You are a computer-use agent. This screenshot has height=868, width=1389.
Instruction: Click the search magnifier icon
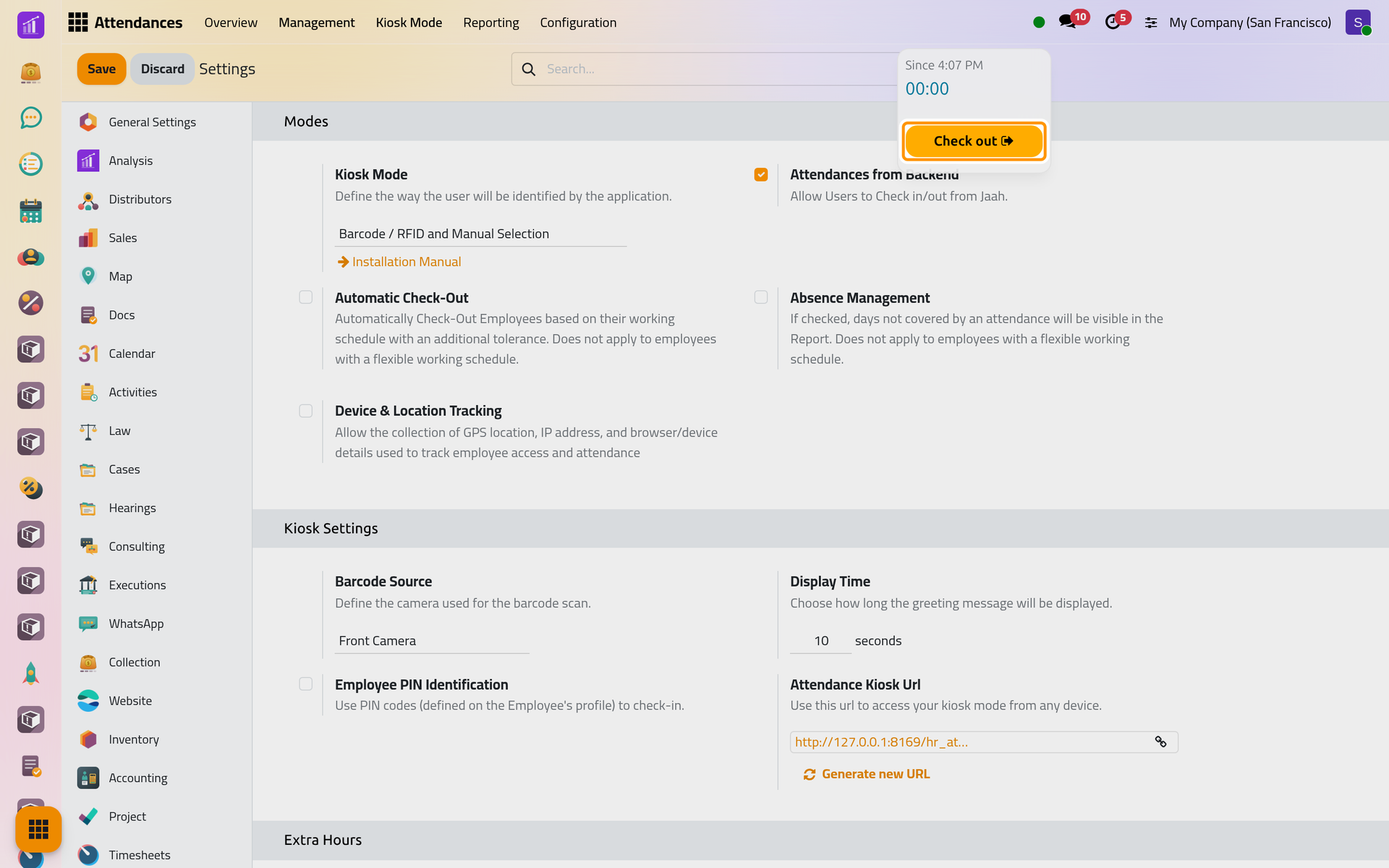tap(529, 69)
